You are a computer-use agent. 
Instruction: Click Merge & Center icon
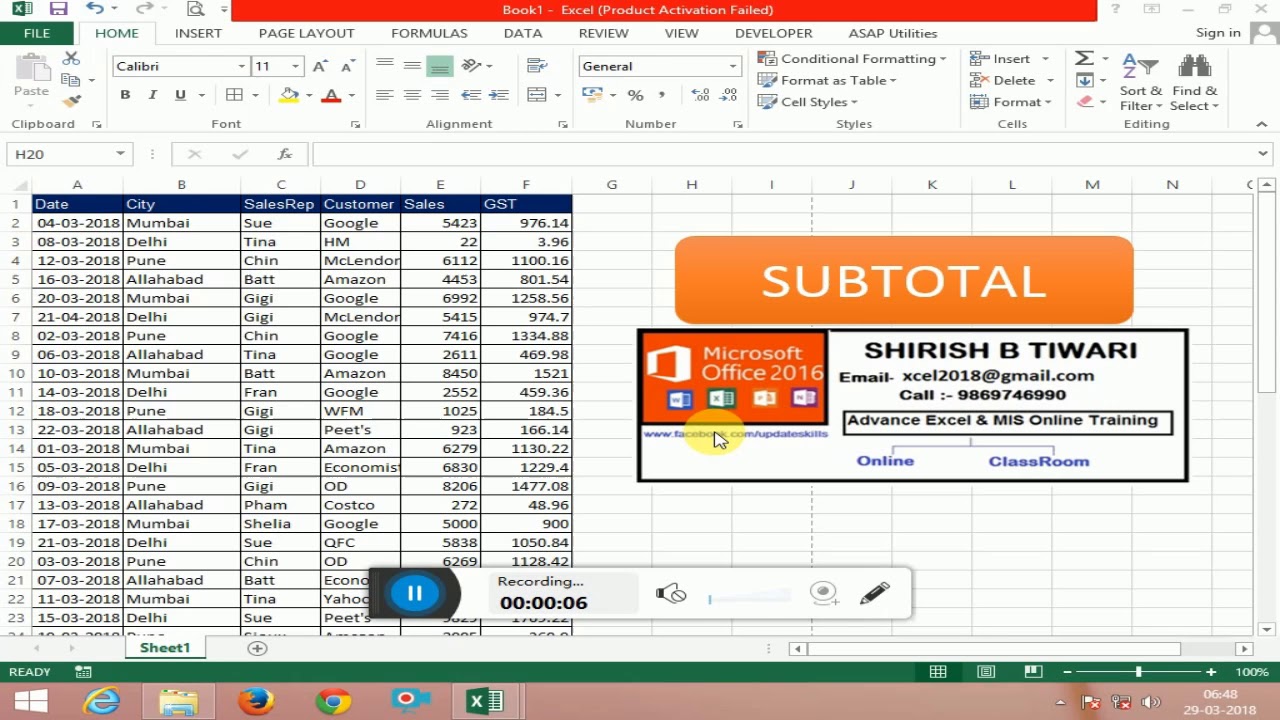(537, 95)
